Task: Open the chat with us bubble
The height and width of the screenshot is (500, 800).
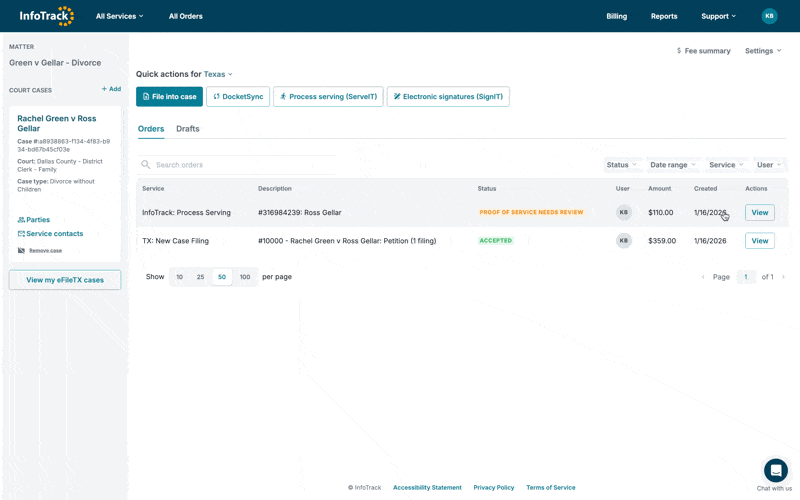Action: coord(775,470)
